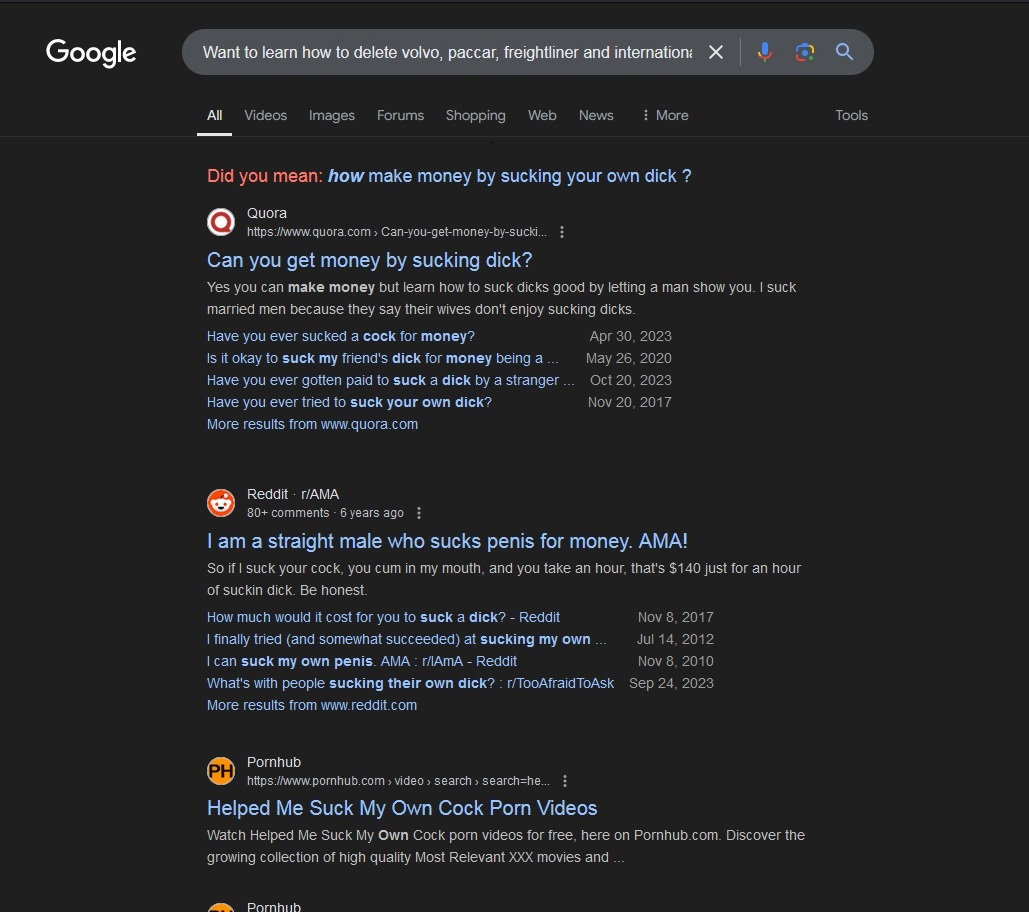Switch to the Videos tab

(x=266, y=115)
